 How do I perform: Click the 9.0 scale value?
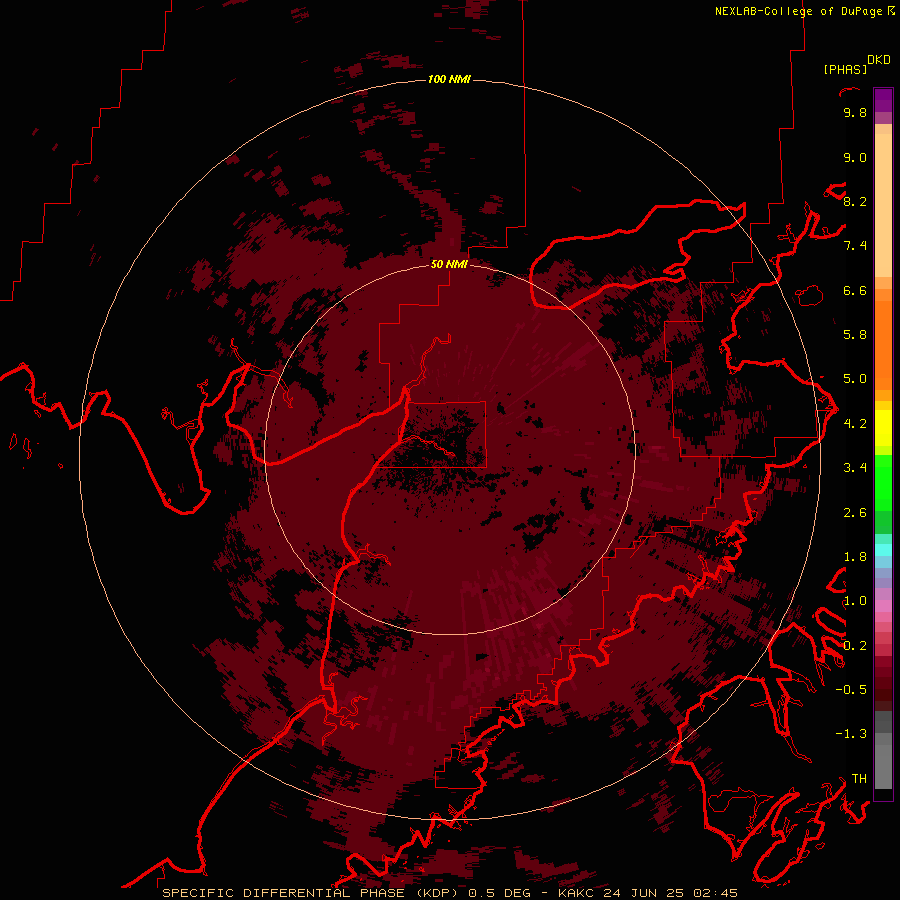click(x=855, y=157)
